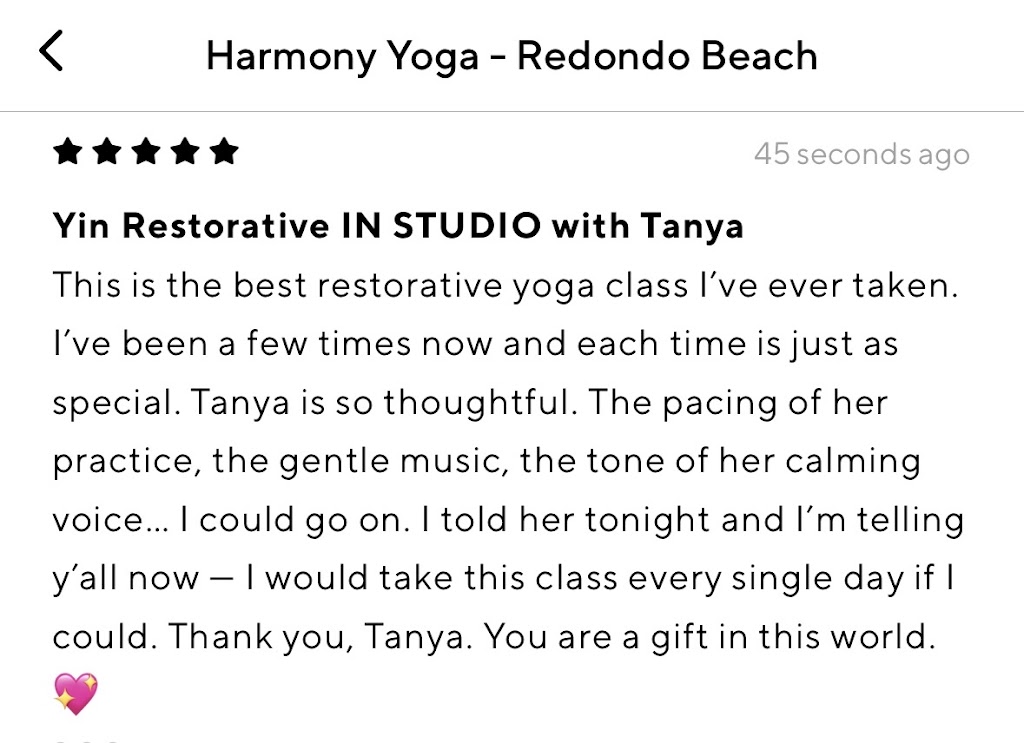The width and height of the screenshot is (1024, 743).
Task: Click the second rating star
Action: [107, 152]
